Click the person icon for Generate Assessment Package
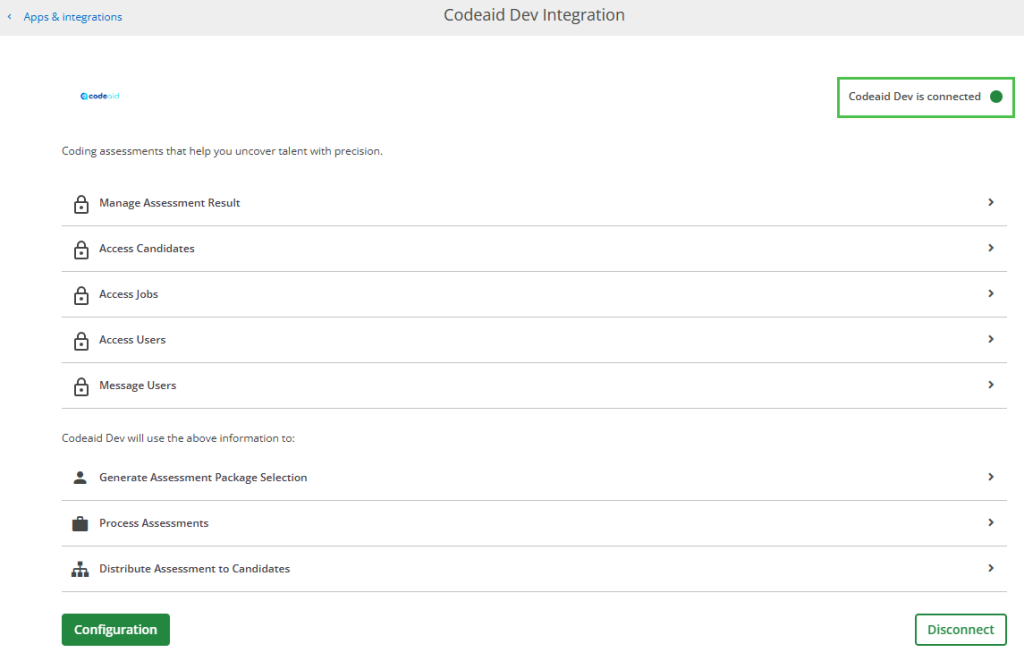 coord(81,478)
